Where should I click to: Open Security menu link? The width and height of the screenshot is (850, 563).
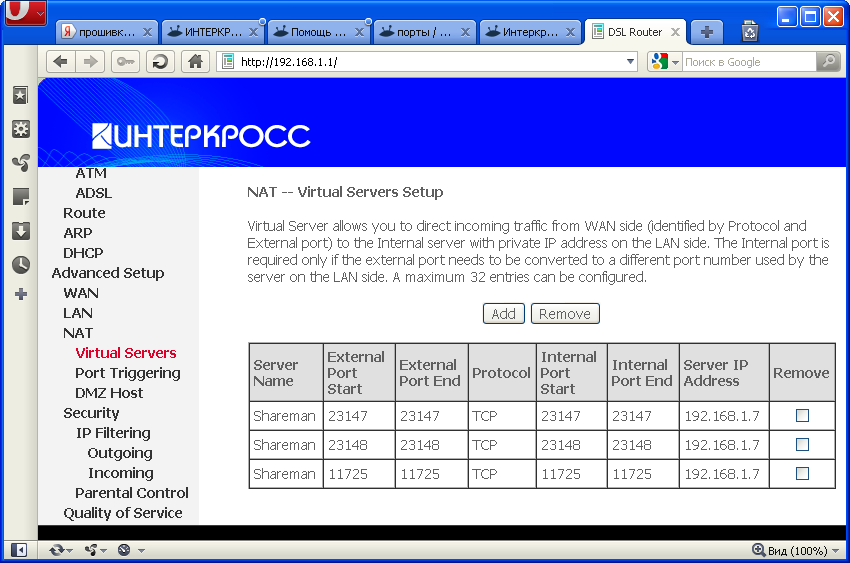[91, 413]
